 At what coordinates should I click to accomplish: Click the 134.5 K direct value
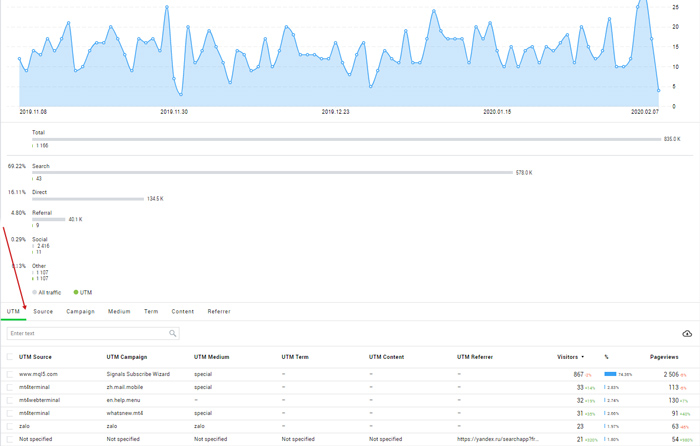click(155, 199)
